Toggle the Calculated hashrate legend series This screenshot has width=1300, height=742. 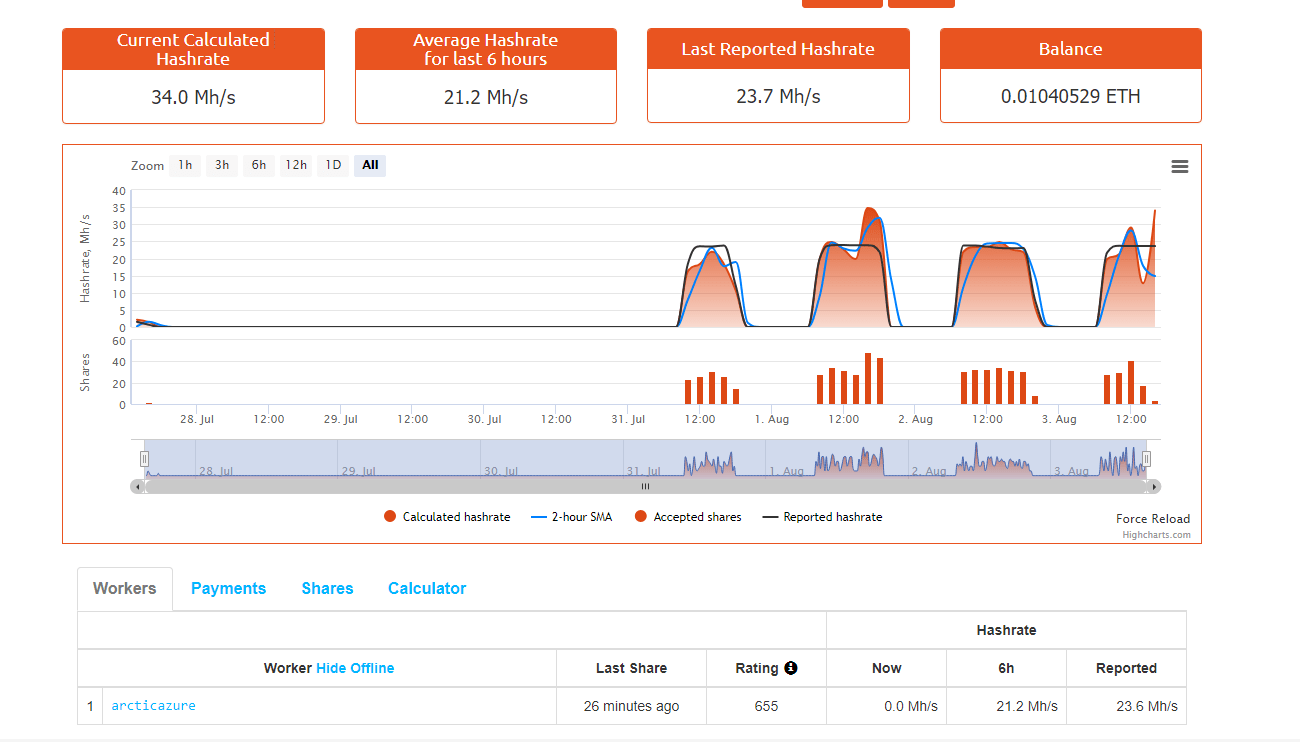(447, 517)
